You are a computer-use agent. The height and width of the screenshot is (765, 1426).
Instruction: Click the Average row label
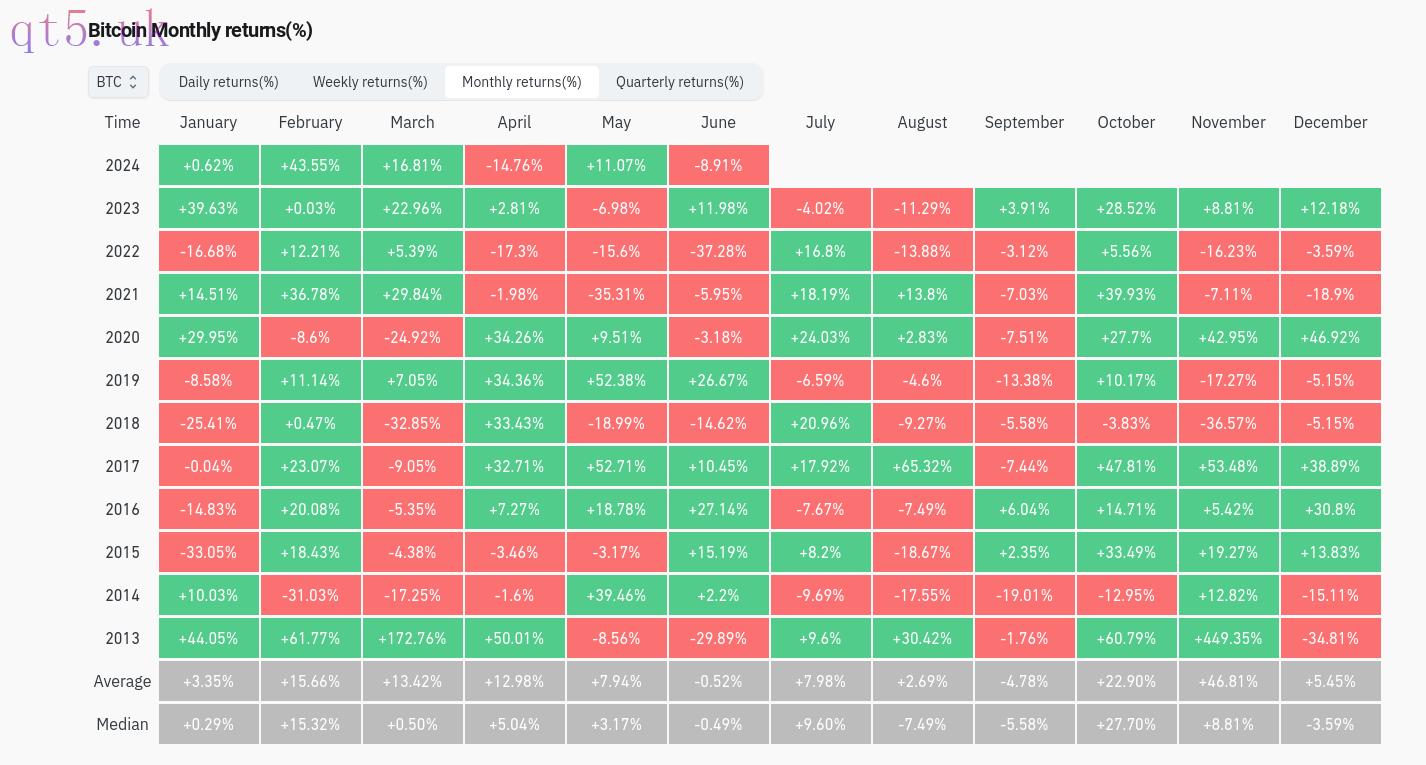tap(122, 681)
